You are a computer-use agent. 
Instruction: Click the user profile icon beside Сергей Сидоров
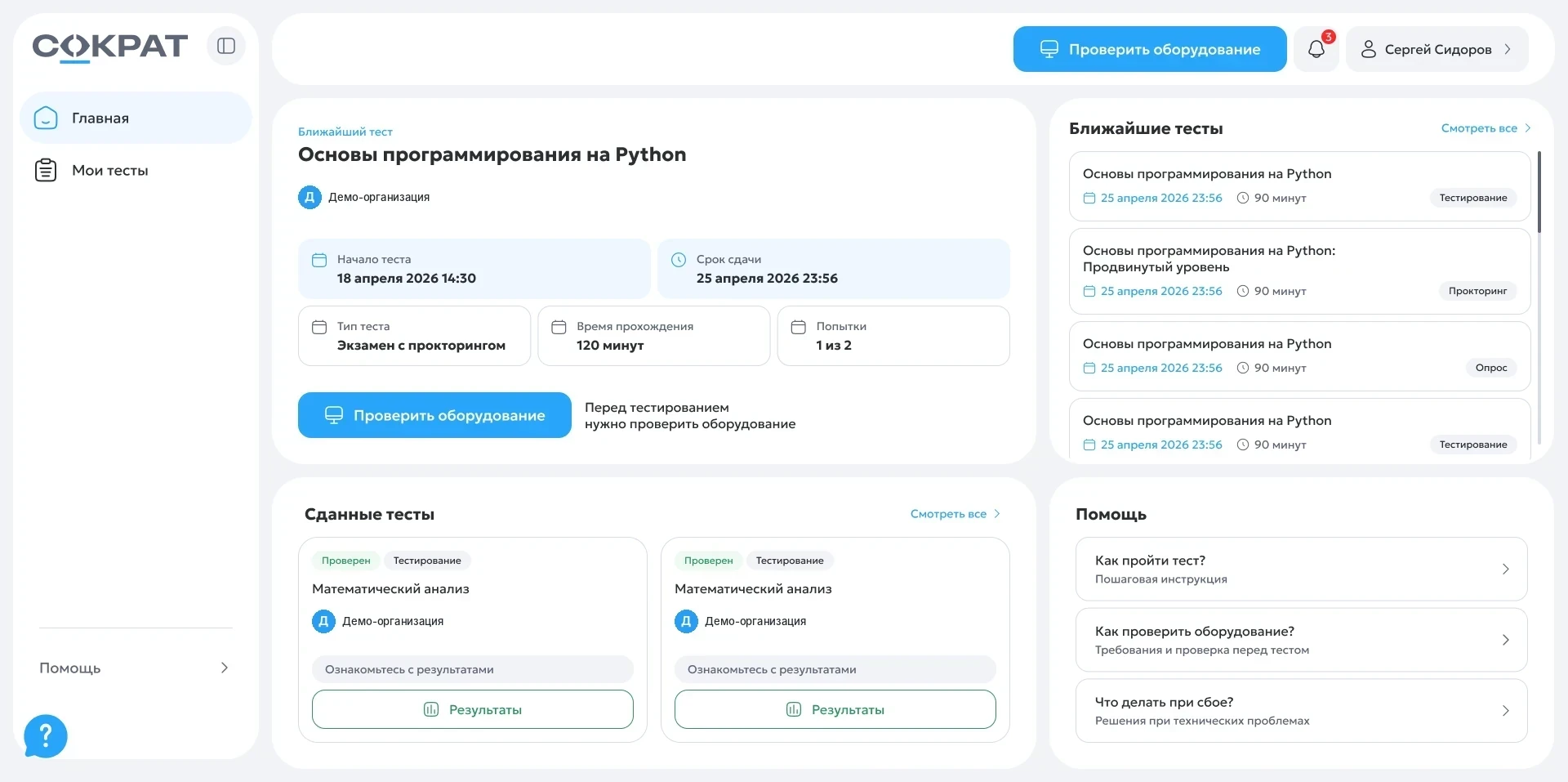click(x=1369, y=49)
